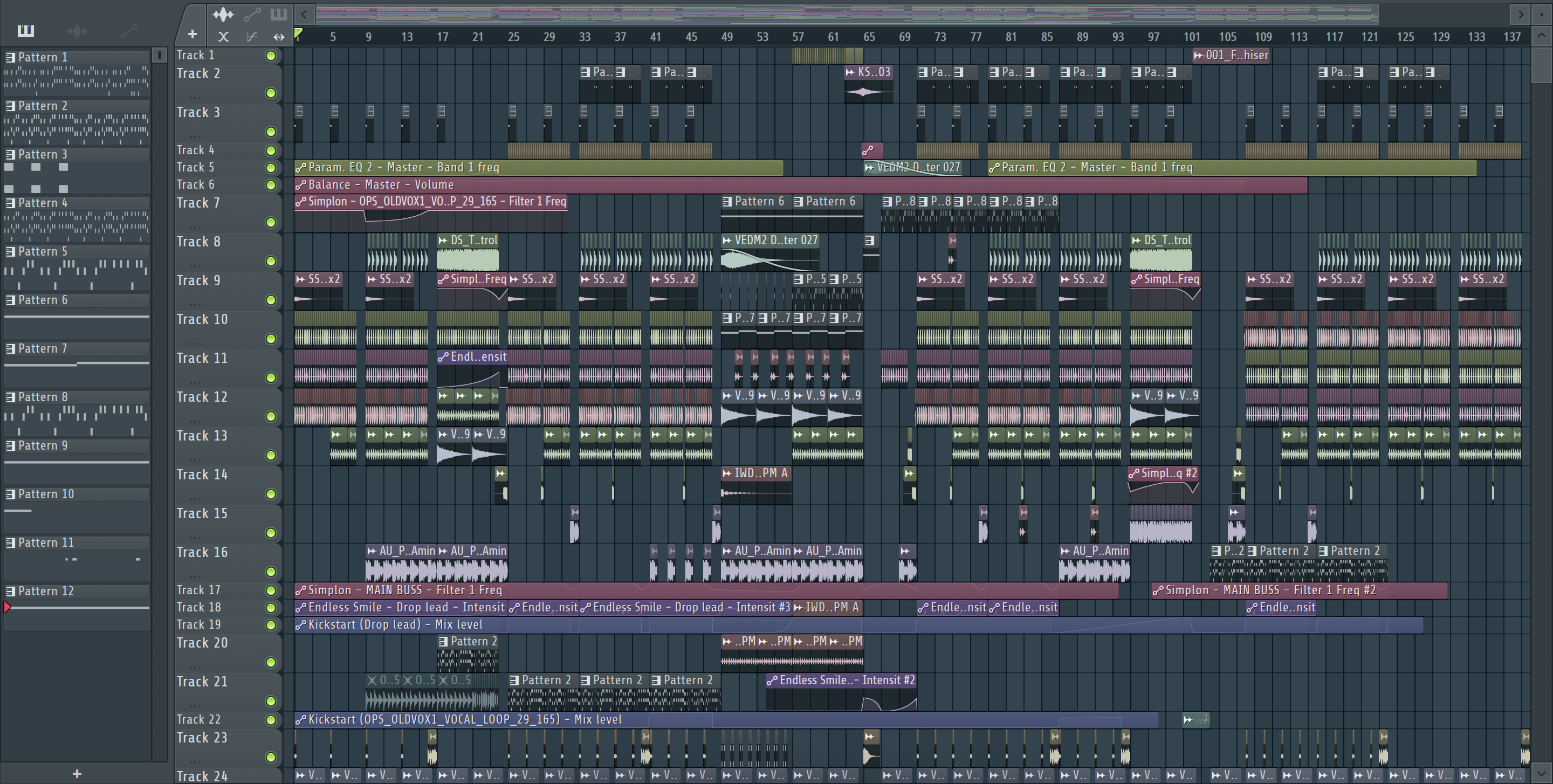This screenshot has height=784, width=1553.
Task: Select Endless Smile - Drop lead - Intensit #3 clip
Action: point(685,608)
